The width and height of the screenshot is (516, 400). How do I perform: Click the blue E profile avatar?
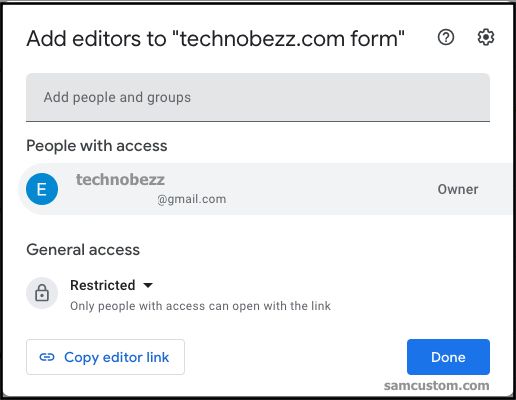point(42,189)
